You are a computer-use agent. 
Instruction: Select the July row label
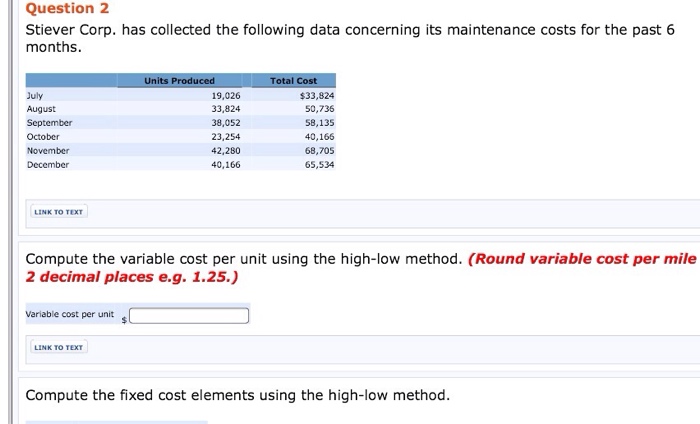(x=35, y=96)
